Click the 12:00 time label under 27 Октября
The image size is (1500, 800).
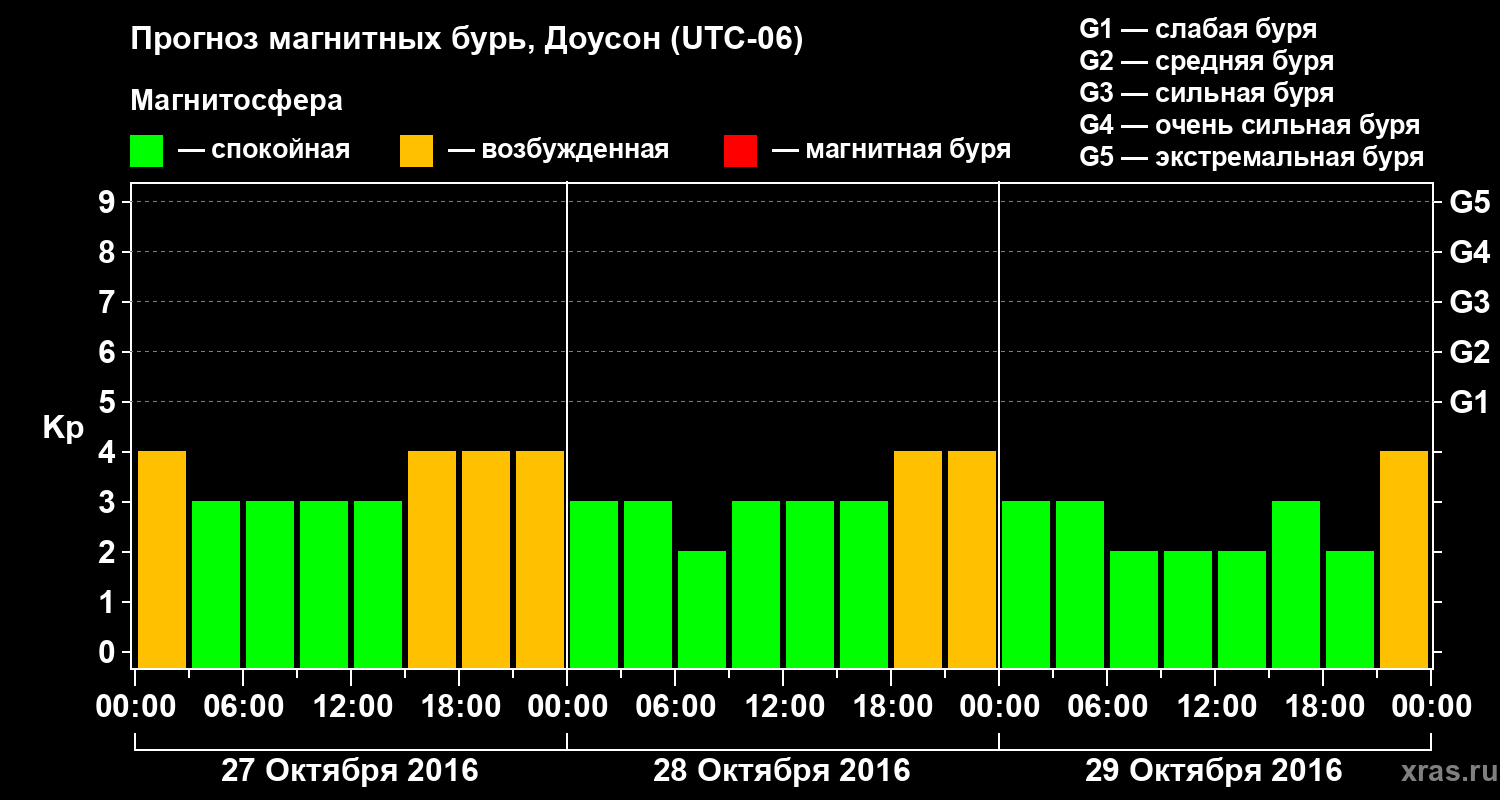coord(351,707)
